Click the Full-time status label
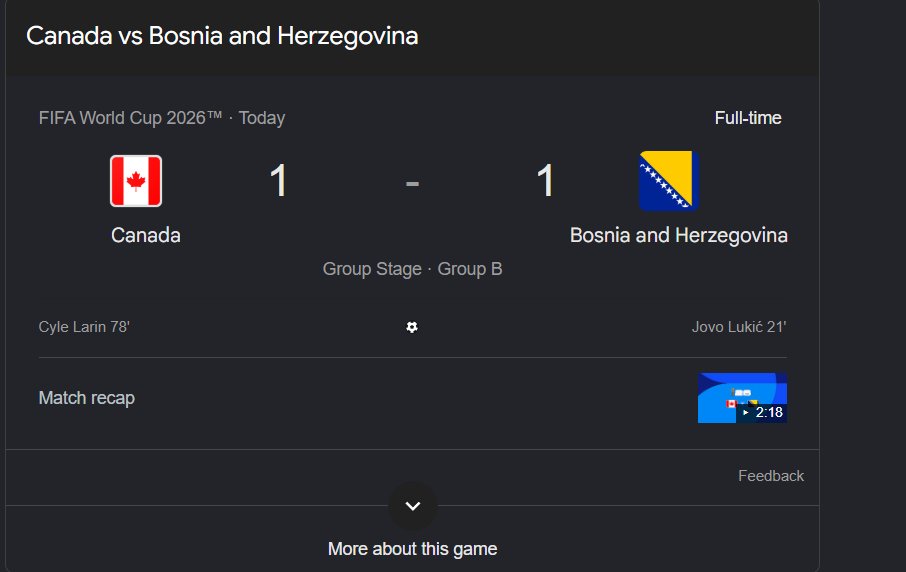906x572 pixels. [x=748, y=118]
